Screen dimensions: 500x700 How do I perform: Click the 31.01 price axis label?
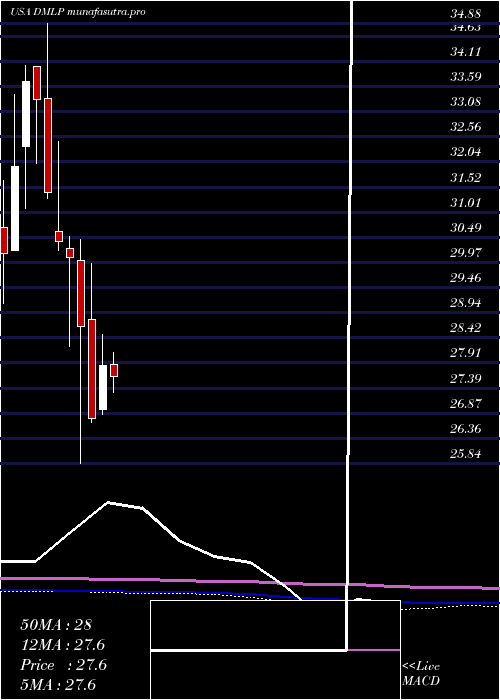tap(466, 203)
